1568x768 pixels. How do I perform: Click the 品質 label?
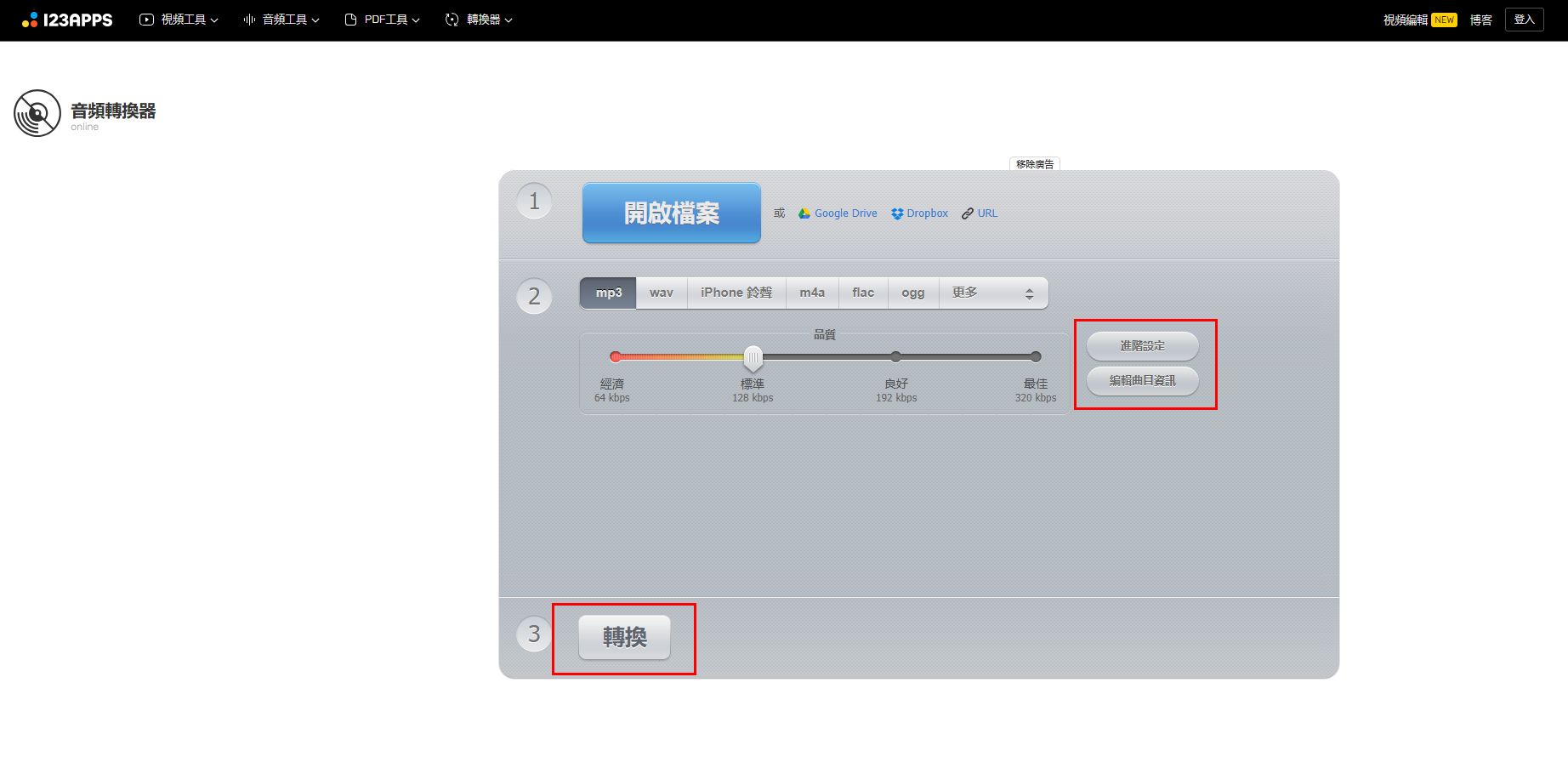[825, 334]
